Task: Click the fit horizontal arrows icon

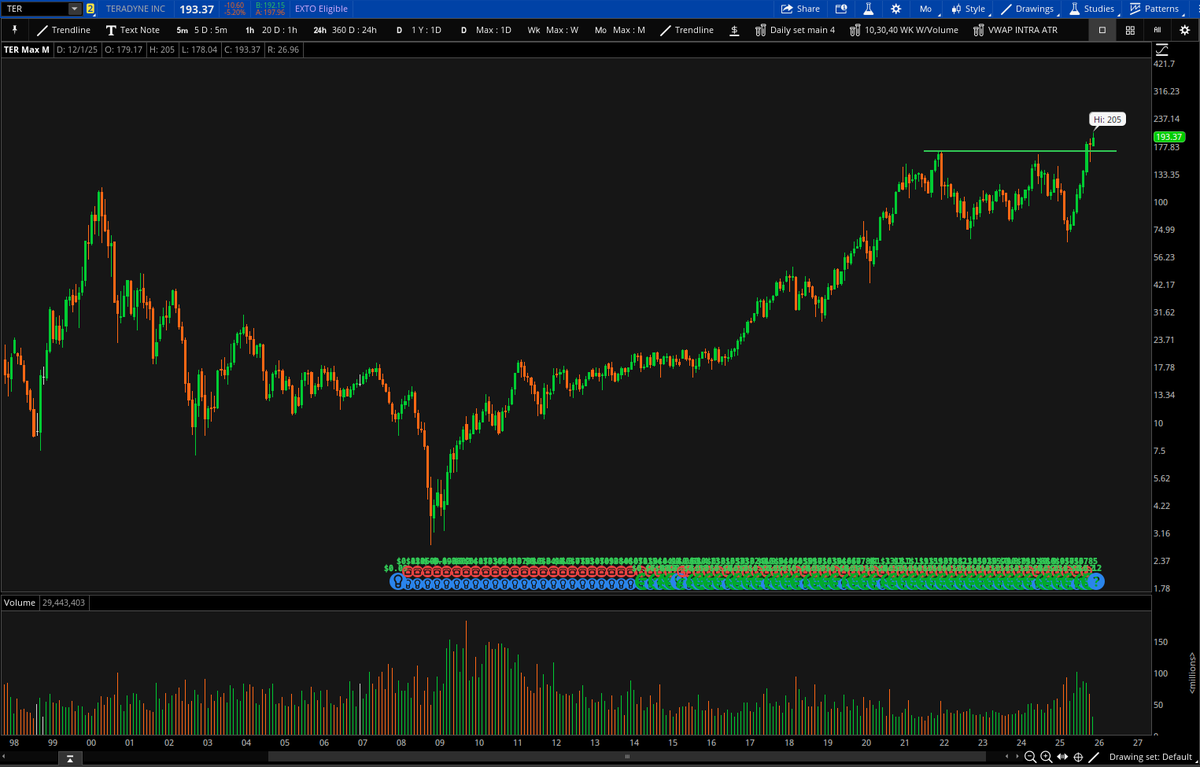Action: [x=1062, y=757]
